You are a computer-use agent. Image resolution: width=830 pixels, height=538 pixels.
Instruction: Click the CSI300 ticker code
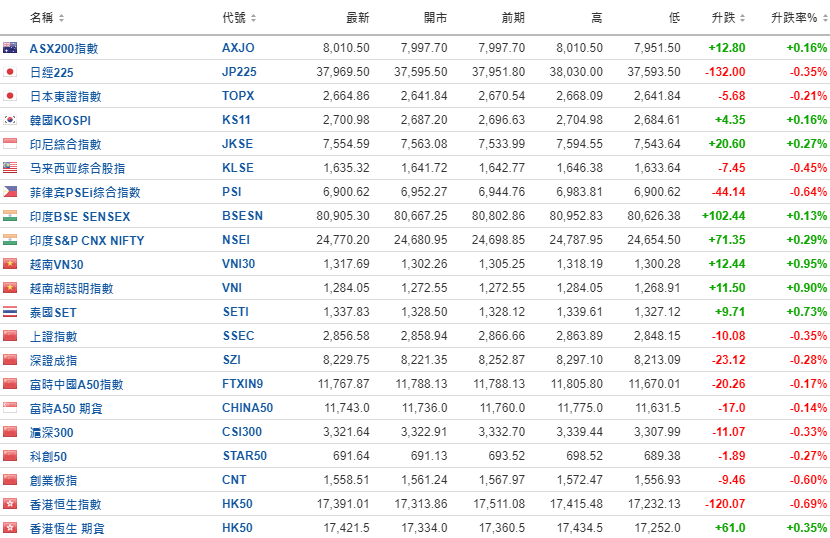click(242, 432)
